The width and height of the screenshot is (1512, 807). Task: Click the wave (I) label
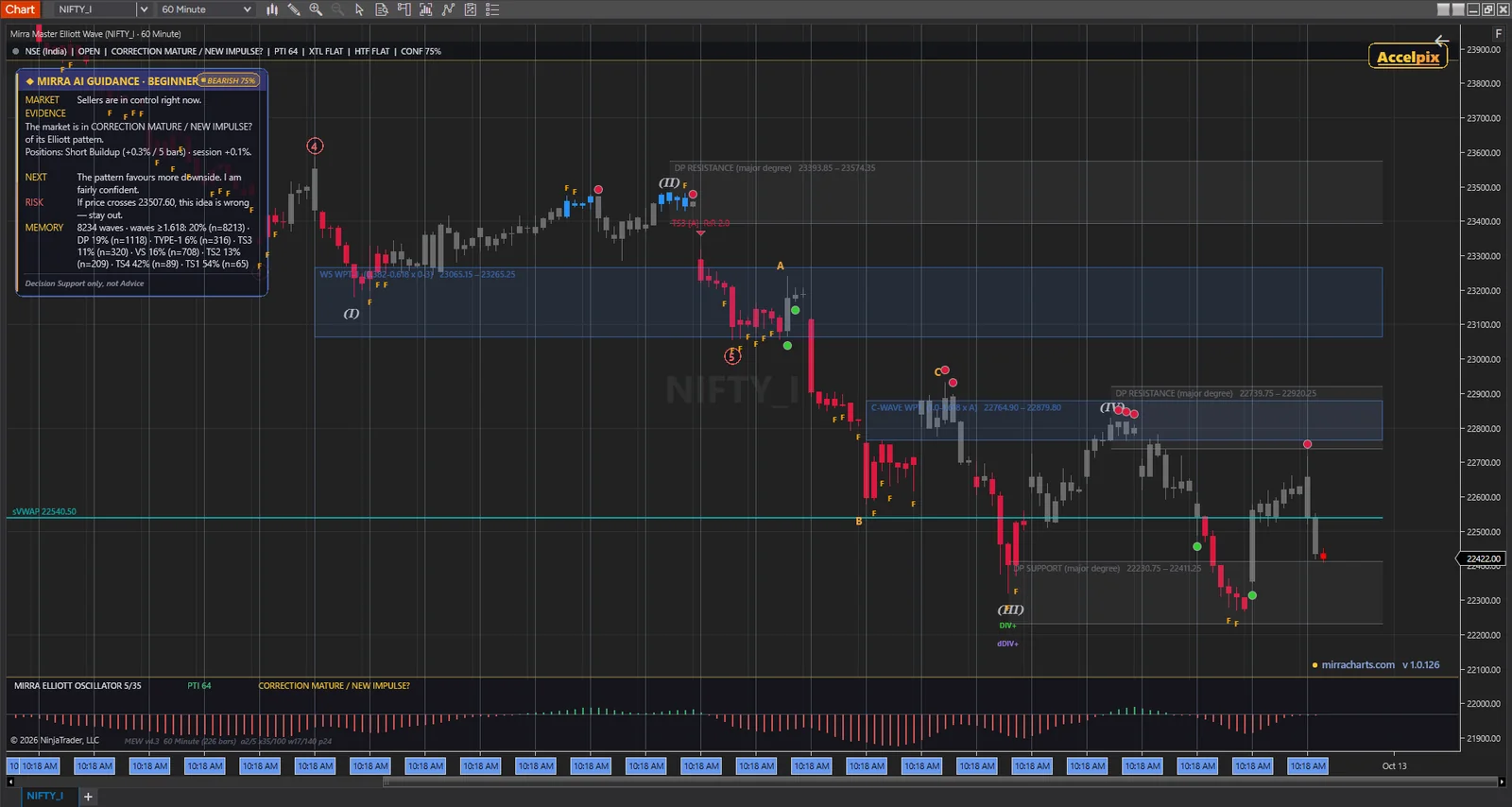tap(351, 313)
